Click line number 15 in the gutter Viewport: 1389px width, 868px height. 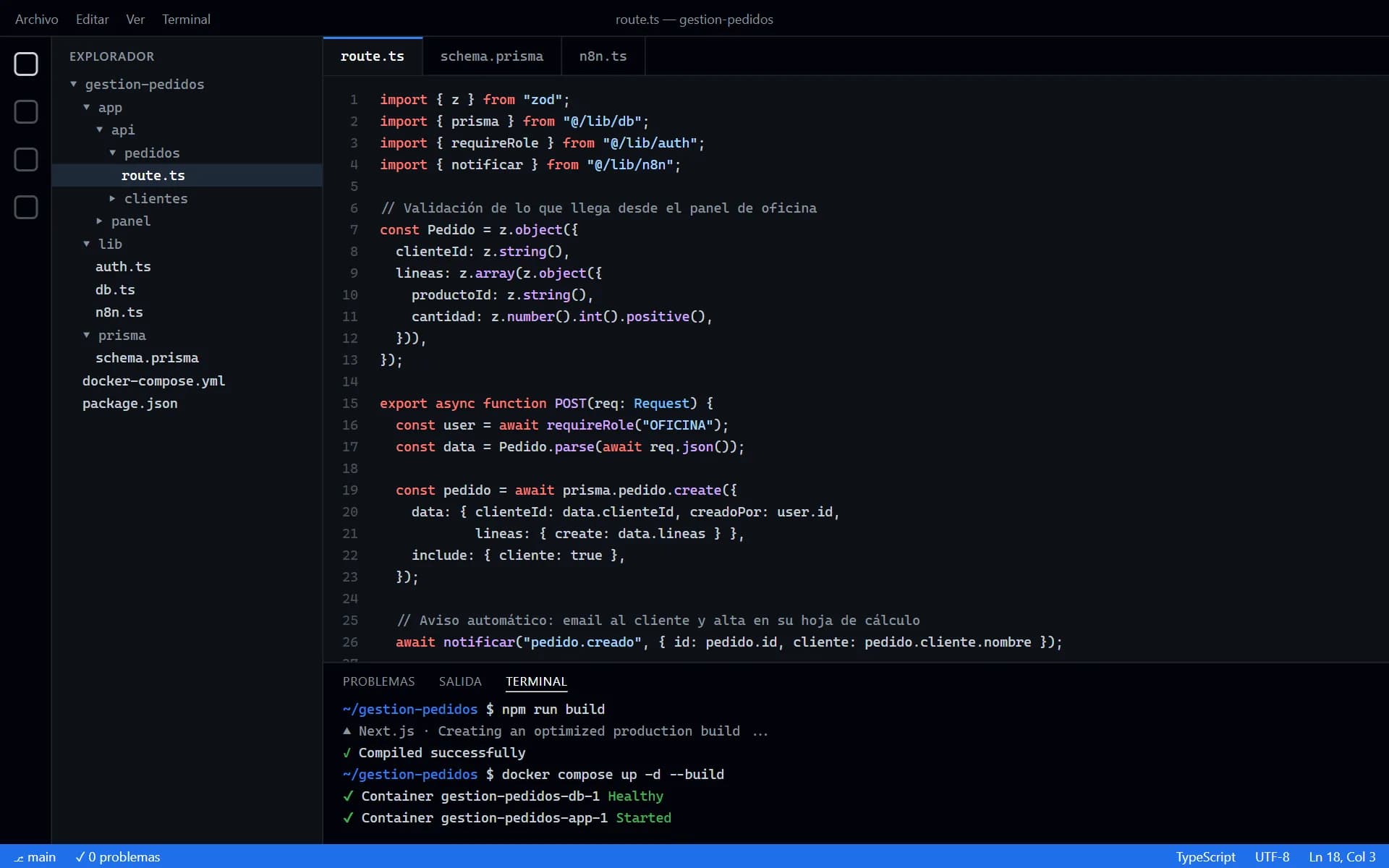click(x=350, y=403)
